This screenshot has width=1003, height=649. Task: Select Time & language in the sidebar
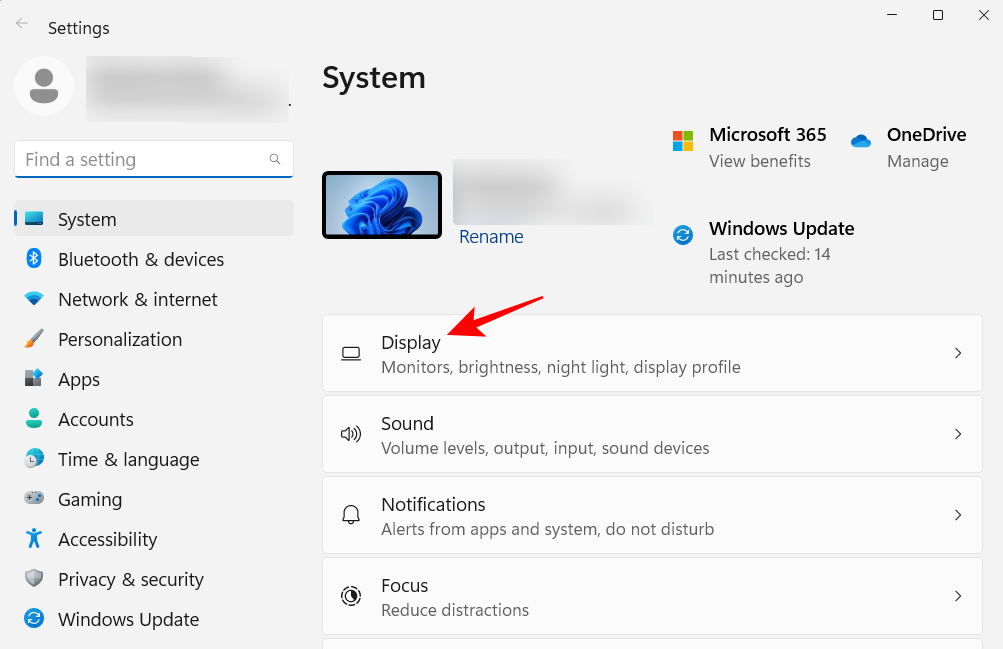click(x=34, y=459)
